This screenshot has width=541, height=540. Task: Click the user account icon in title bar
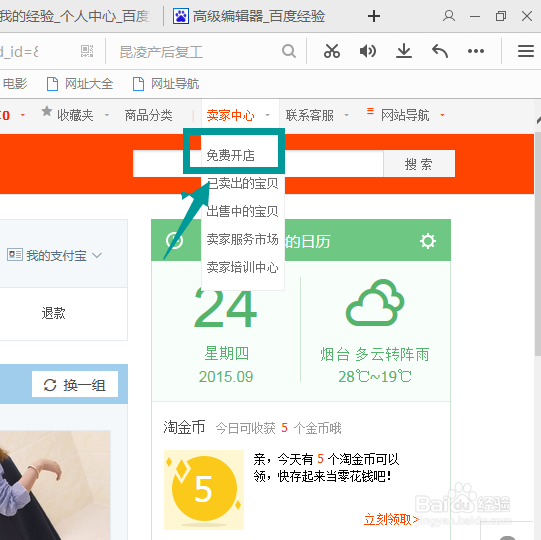tap(449, 16)
